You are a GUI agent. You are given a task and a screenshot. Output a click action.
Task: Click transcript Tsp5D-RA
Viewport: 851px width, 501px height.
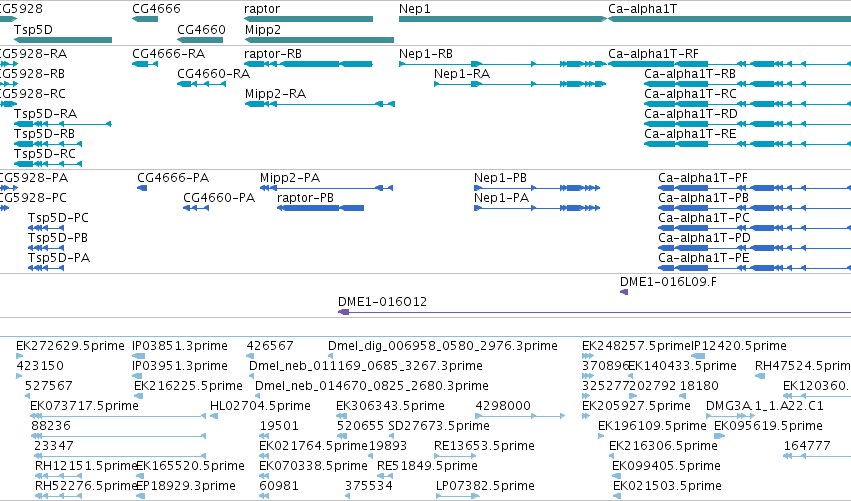pos(63,124)
